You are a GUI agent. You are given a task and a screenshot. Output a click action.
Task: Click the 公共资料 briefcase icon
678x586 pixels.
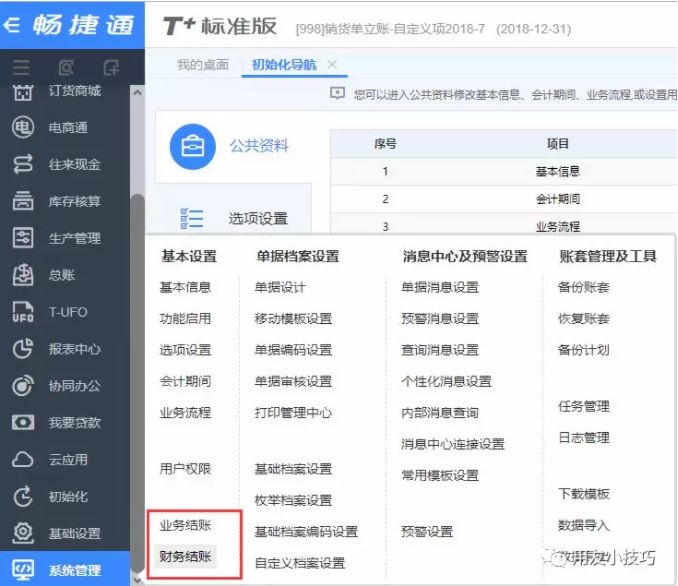[192, 146]
